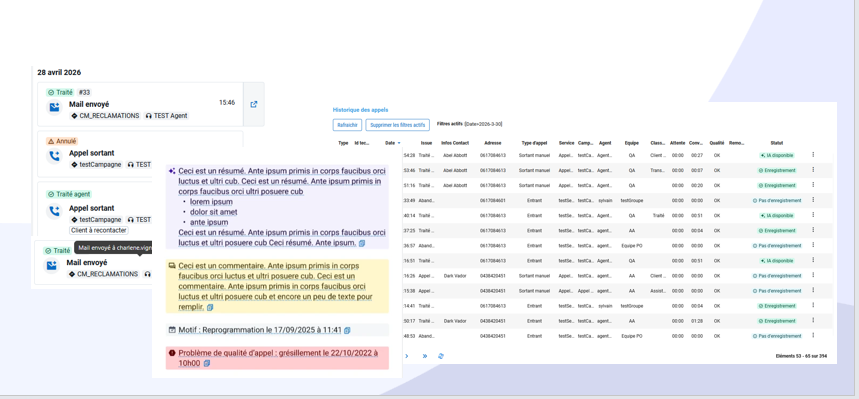Click the Annulé status badge
859x399 pixels.
[x=62, y=141]
